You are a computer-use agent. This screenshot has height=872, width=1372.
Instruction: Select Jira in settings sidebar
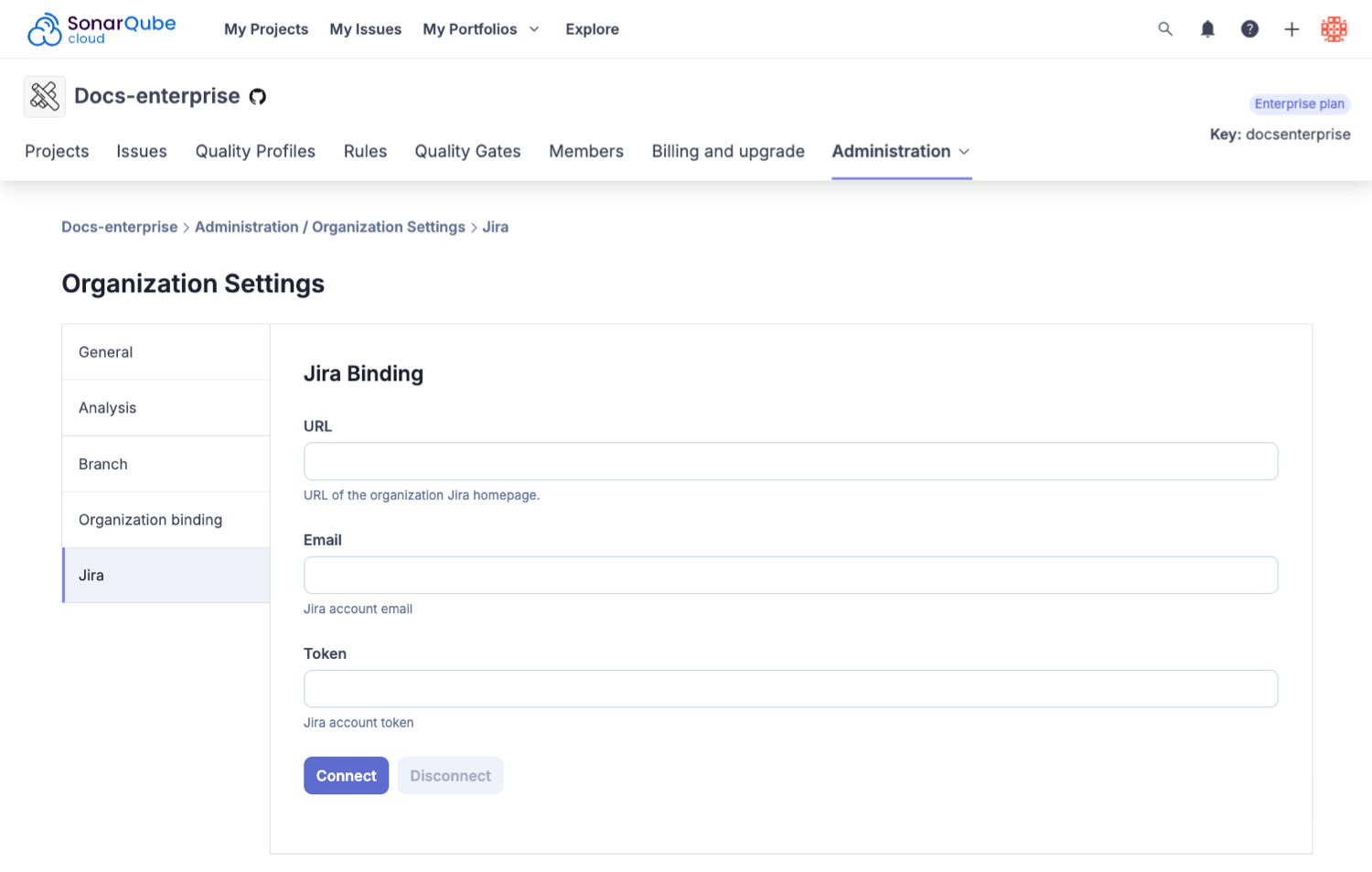pos(166,576)
